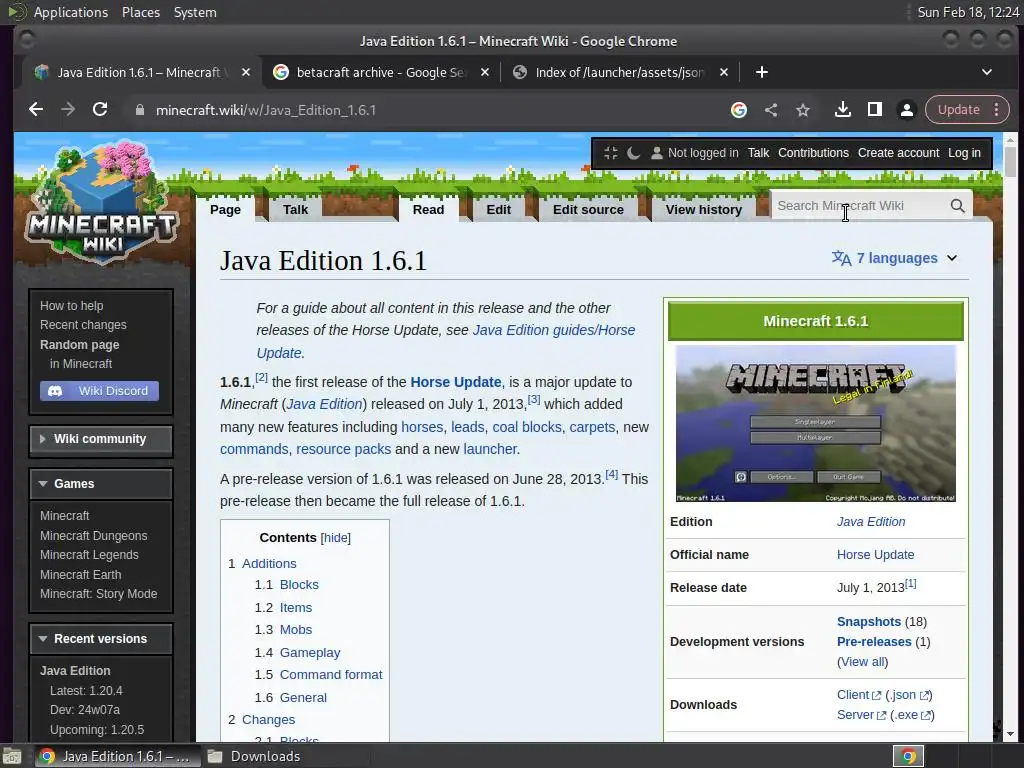Click the Log in link
The image size is (1024, 768).
point(964,153)
